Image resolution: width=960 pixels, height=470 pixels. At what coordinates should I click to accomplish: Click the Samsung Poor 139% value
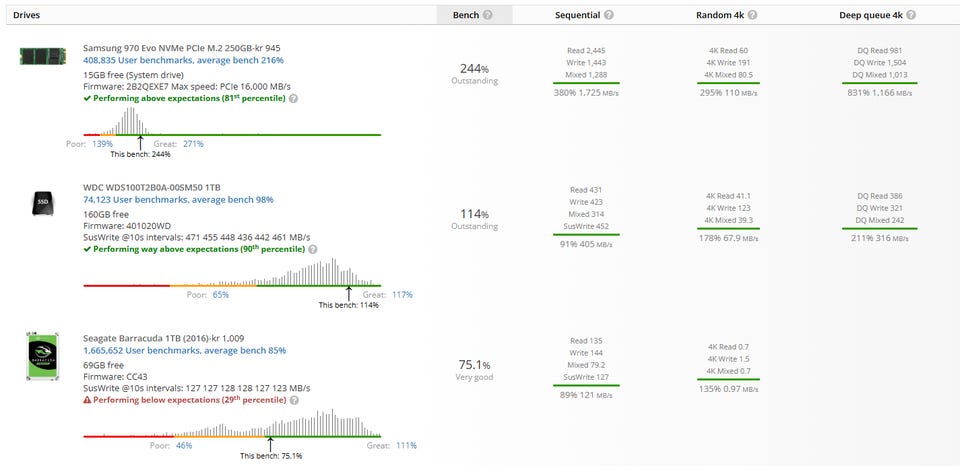pyautogui.click(x=102, y=144)
